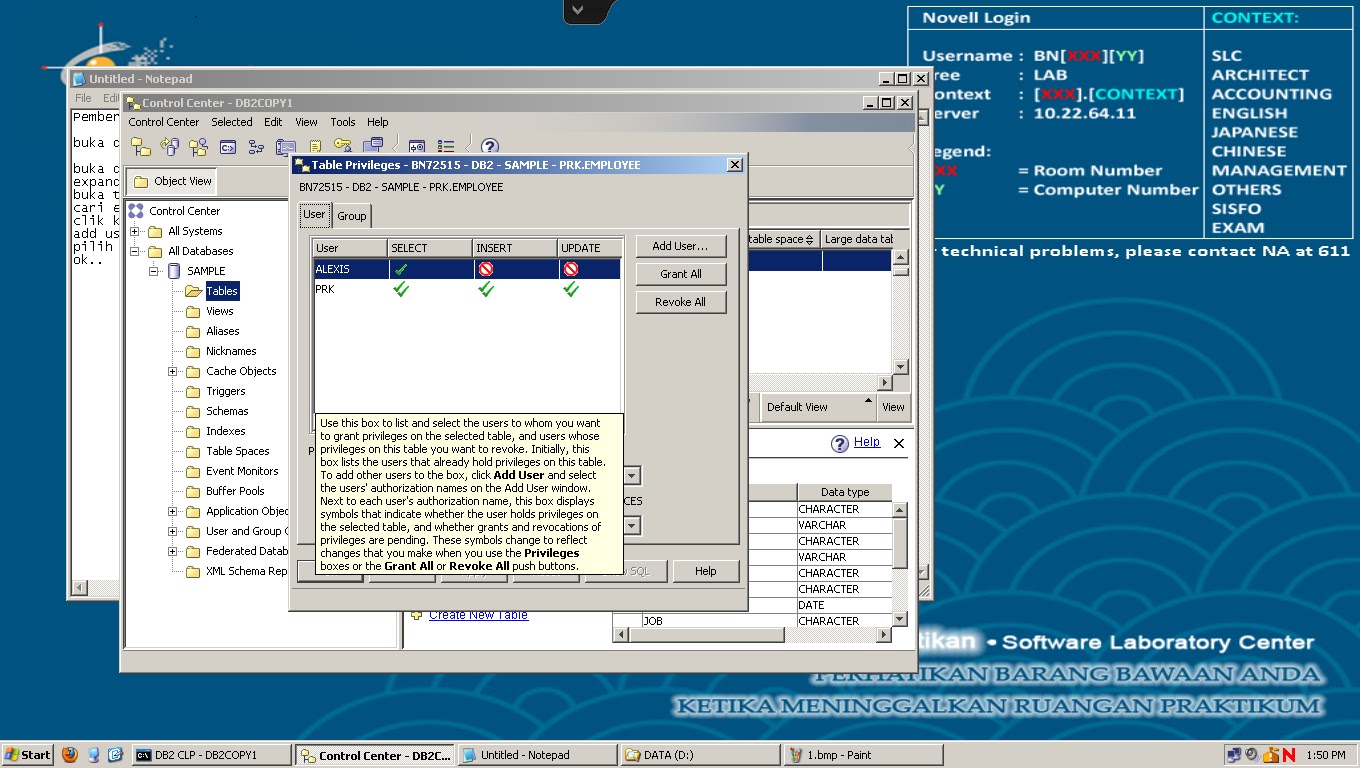Click the Add User... button
1360x768 pixels.
tap(680, 246)
